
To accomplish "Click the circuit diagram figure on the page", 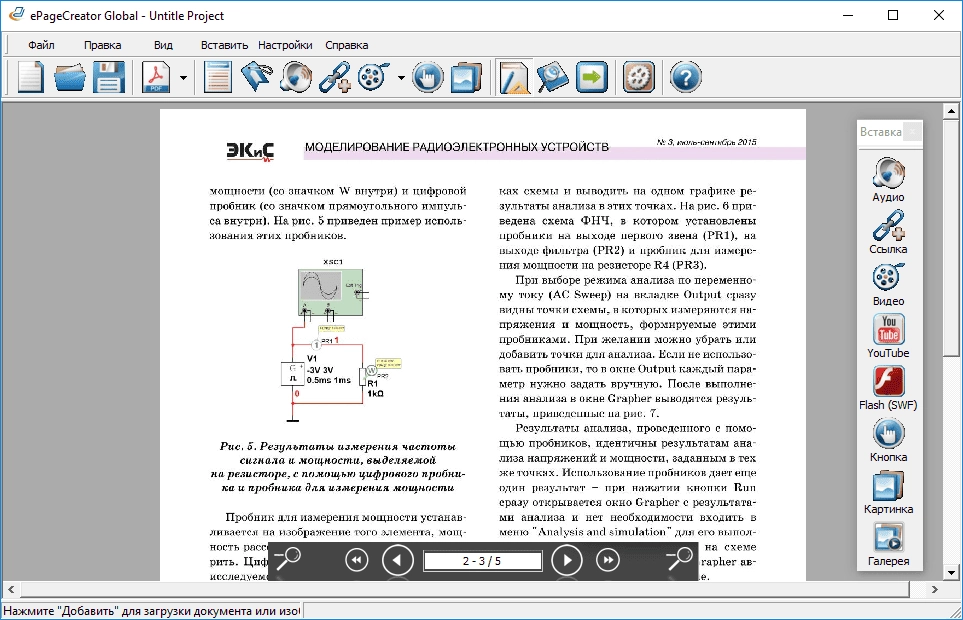I will [x=341, y=341].
